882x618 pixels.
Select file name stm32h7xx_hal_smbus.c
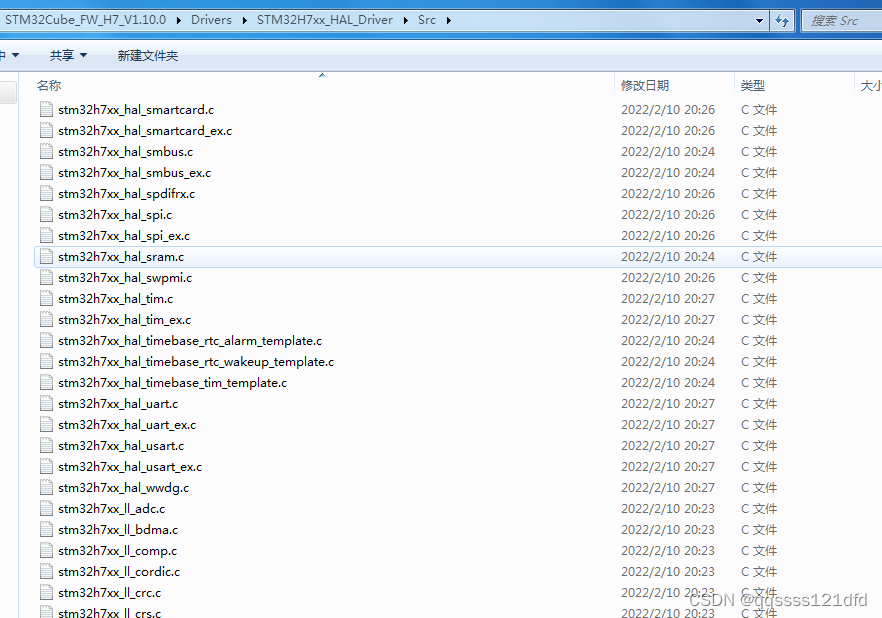click(x=125, y=152)
